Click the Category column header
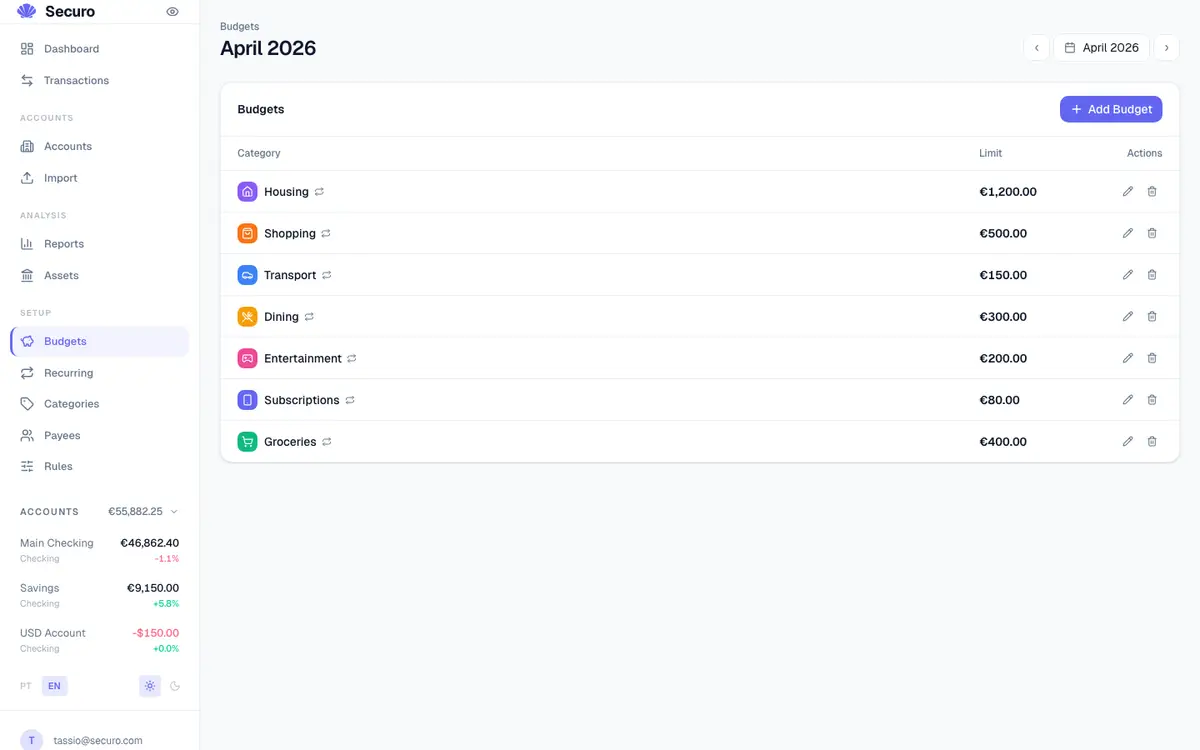The image size is (1200, 750). click(x=259, y=153)
